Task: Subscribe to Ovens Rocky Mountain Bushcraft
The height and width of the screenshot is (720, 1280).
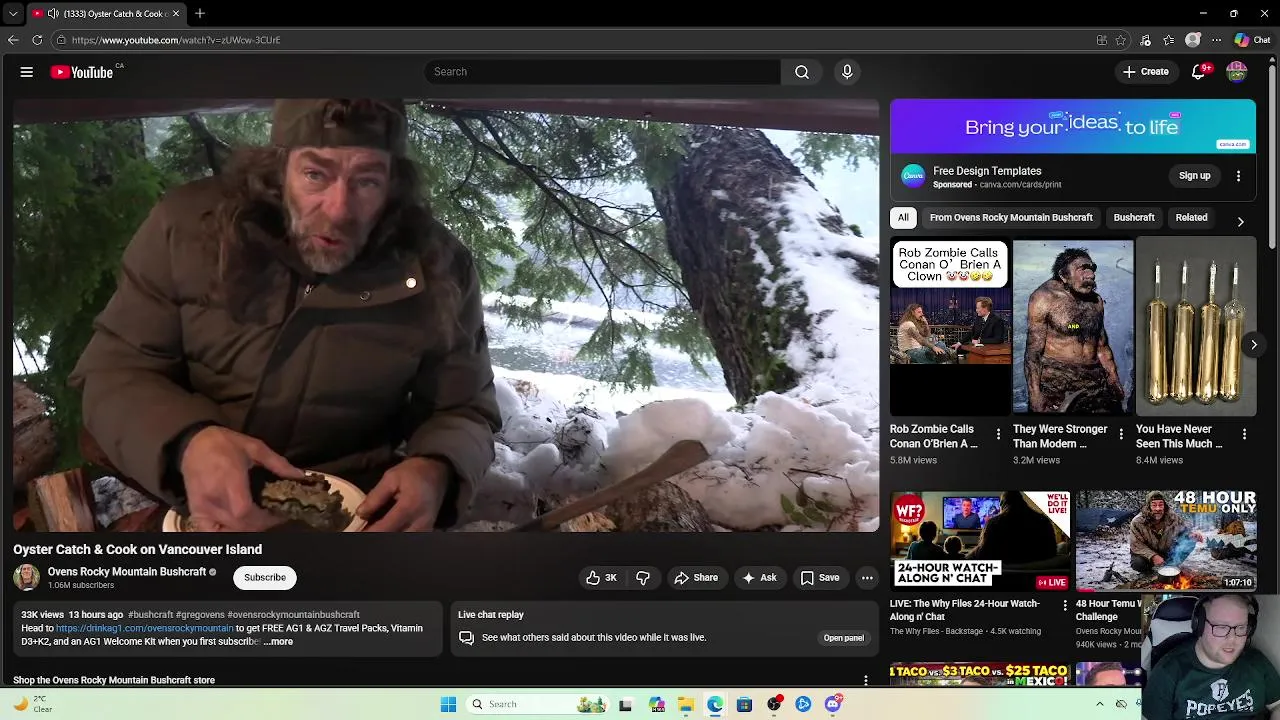Action: click(x=265, y=577)
